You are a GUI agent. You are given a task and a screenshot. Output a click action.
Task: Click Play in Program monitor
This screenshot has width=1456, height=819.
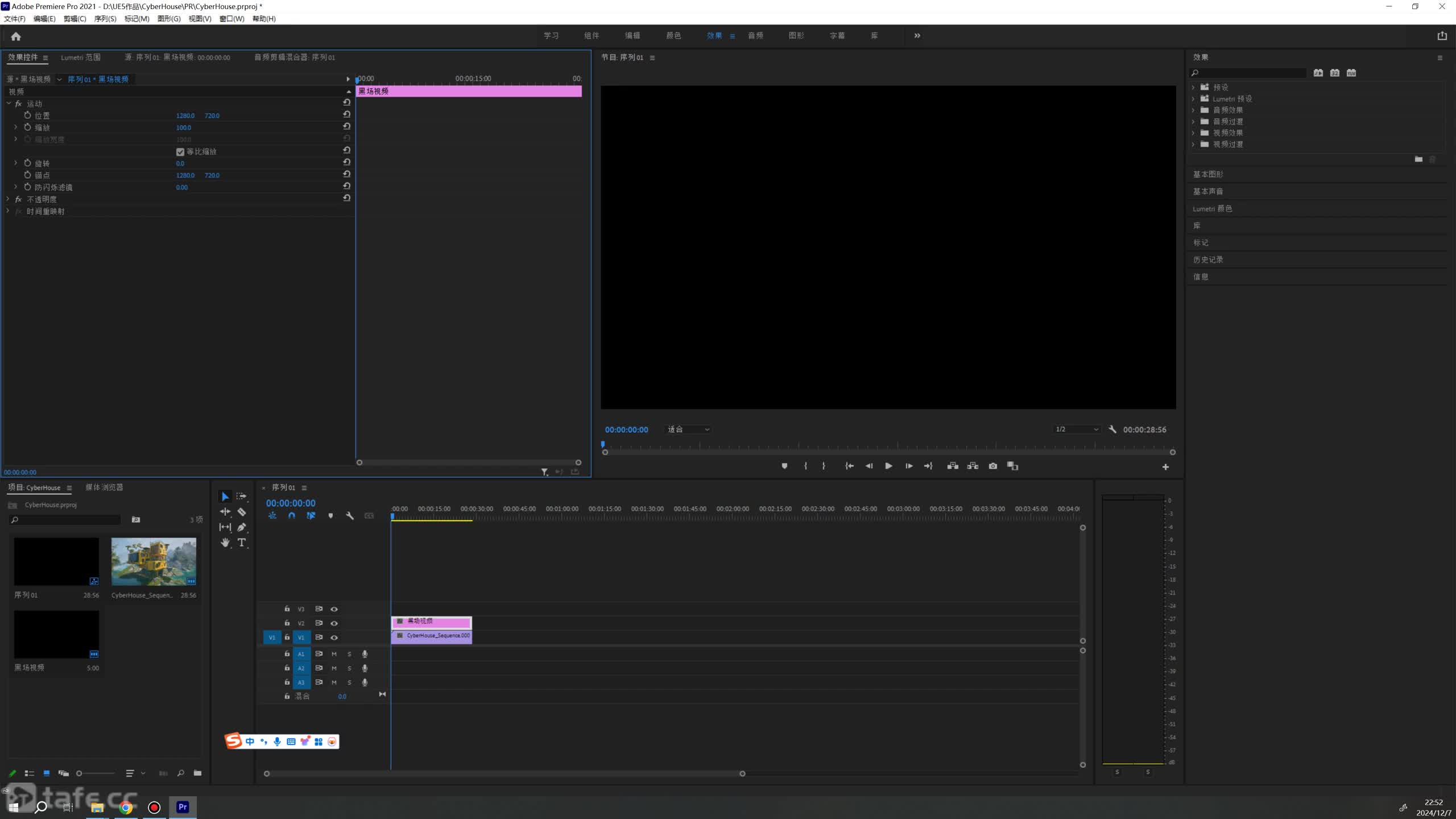point(888,466)
